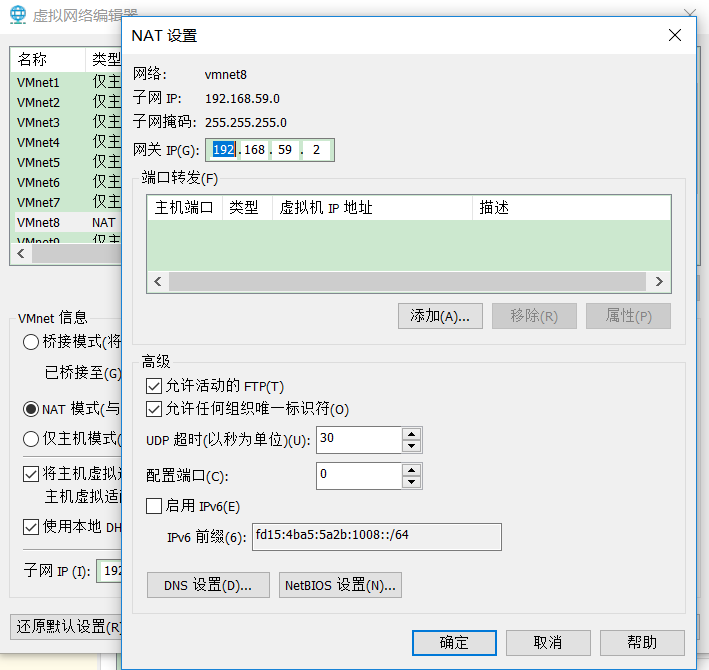Click the IPv6 前缀 input field
This screenshot has height=670, width=709.
coord(377,537)
